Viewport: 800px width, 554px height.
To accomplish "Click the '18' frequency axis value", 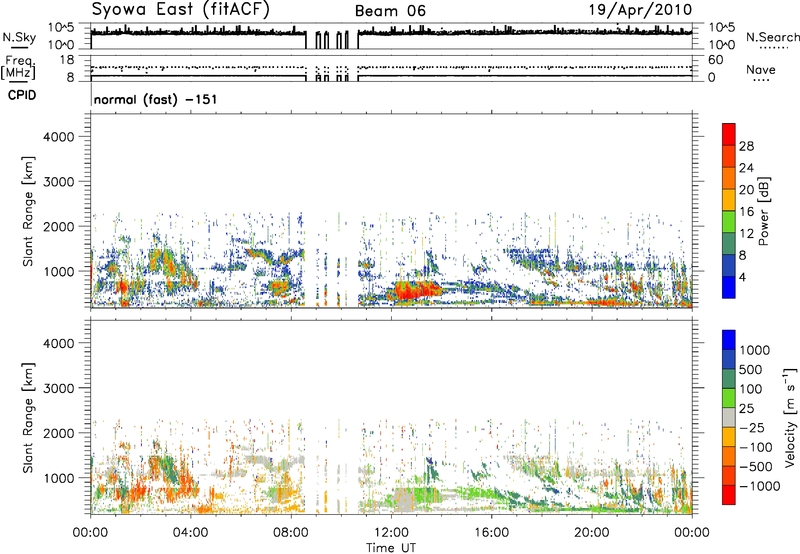I will click(x=67, y=60).
